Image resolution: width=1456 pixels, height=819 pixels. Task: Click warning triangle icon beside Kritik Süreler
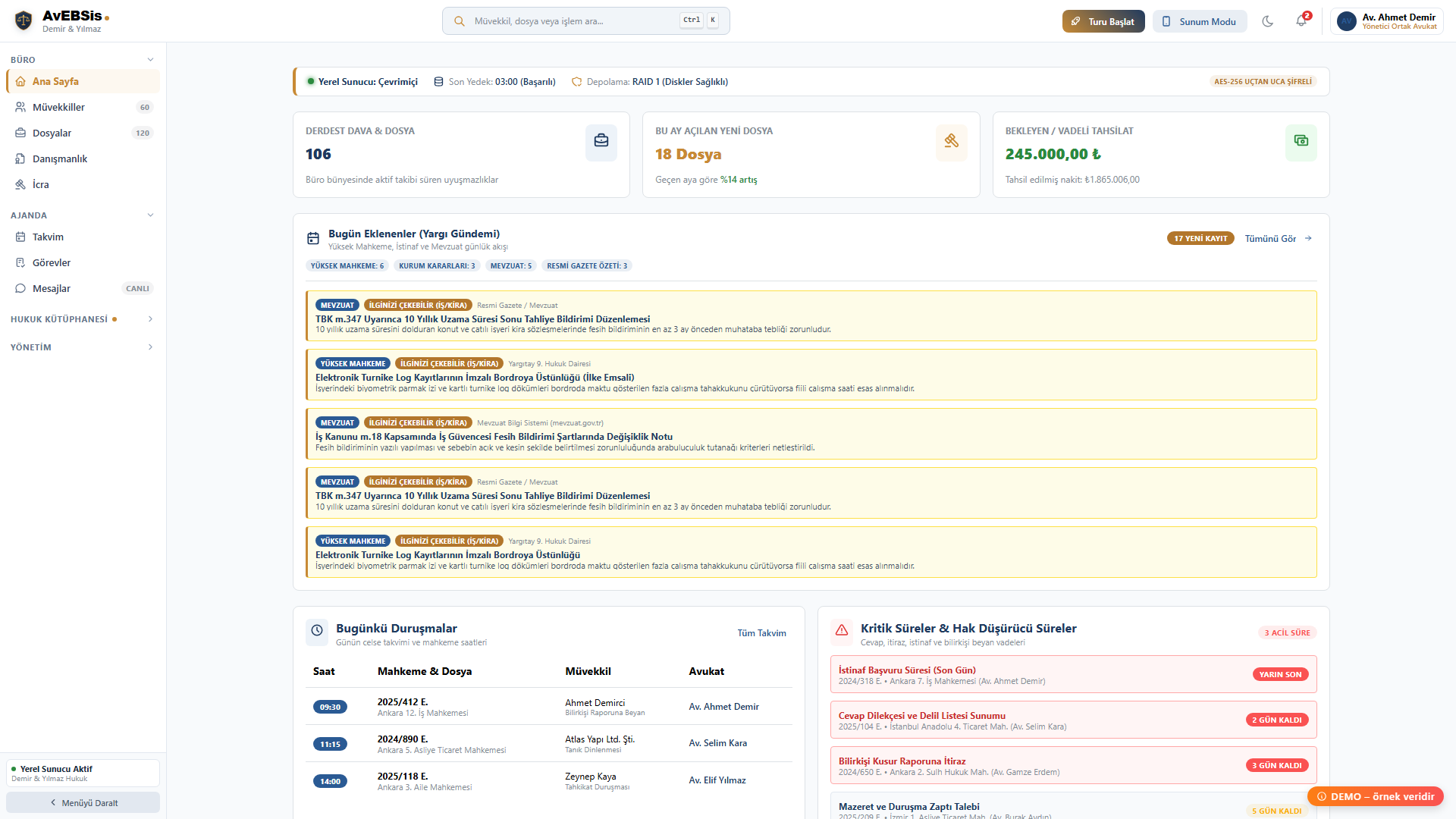click(842, 631)
